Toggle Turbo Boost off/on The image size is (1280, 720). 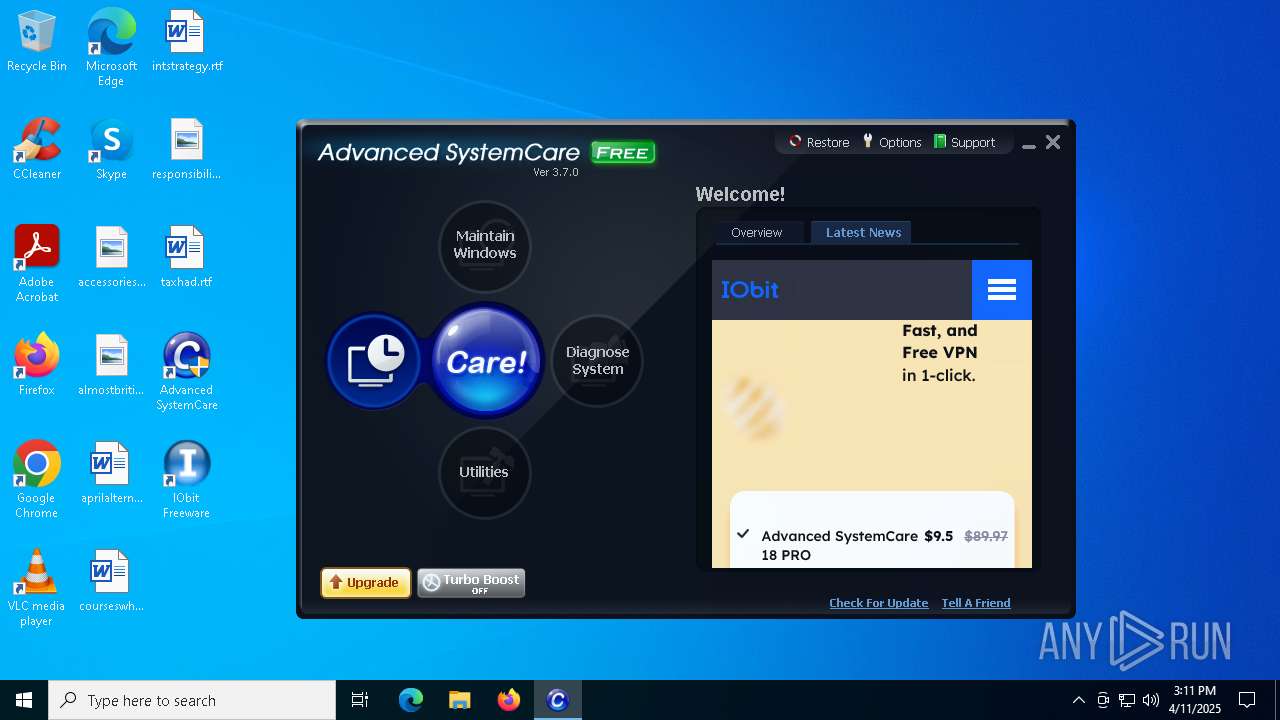pyautogui.click(x=471, y=583)
